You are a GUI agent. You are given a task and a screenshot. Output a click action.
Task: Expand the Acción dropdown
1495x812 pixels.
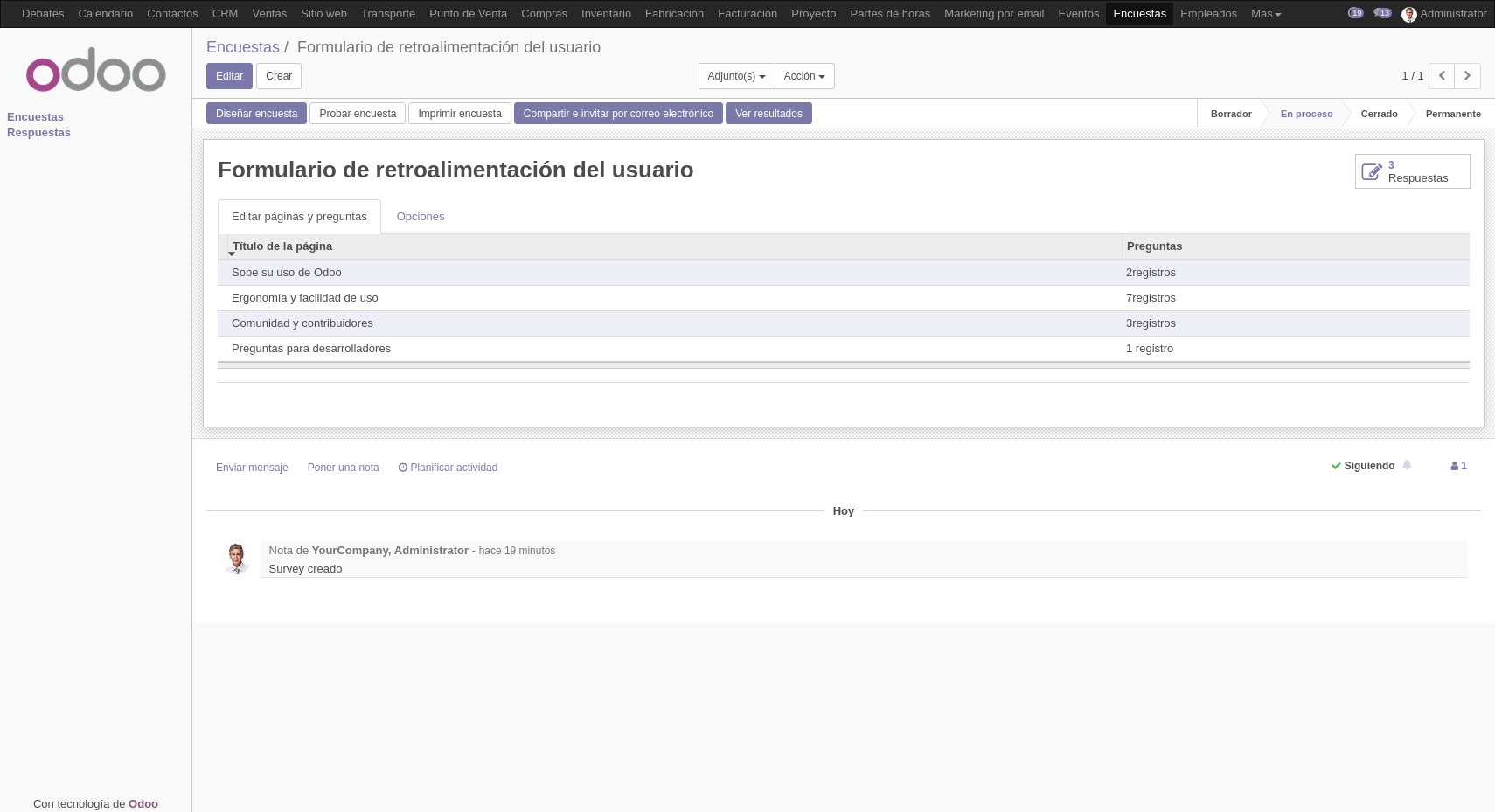tap(804, 76)
